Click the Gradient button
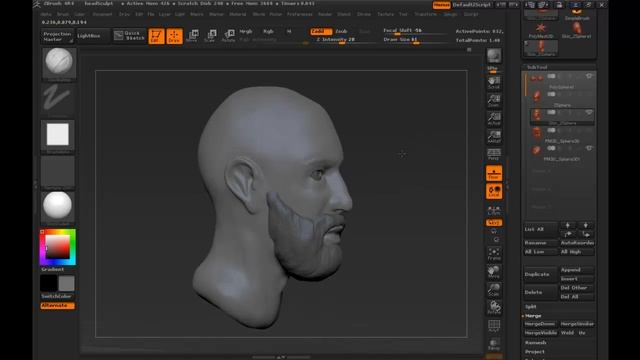This screenshot has height=360, width=640. [52, 269]
